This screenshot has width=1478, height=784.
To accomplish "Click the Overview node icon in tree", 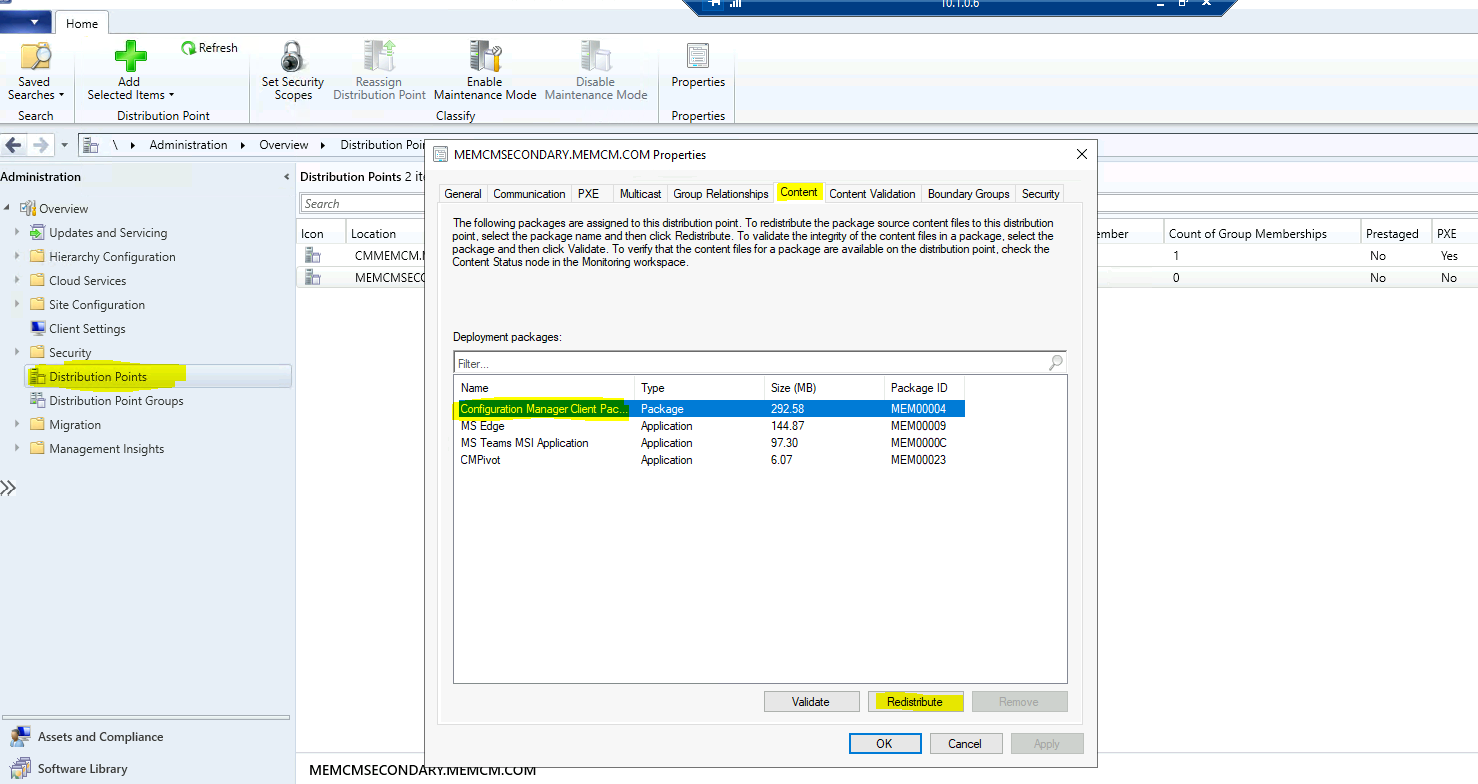I will (x=28, y=208).
